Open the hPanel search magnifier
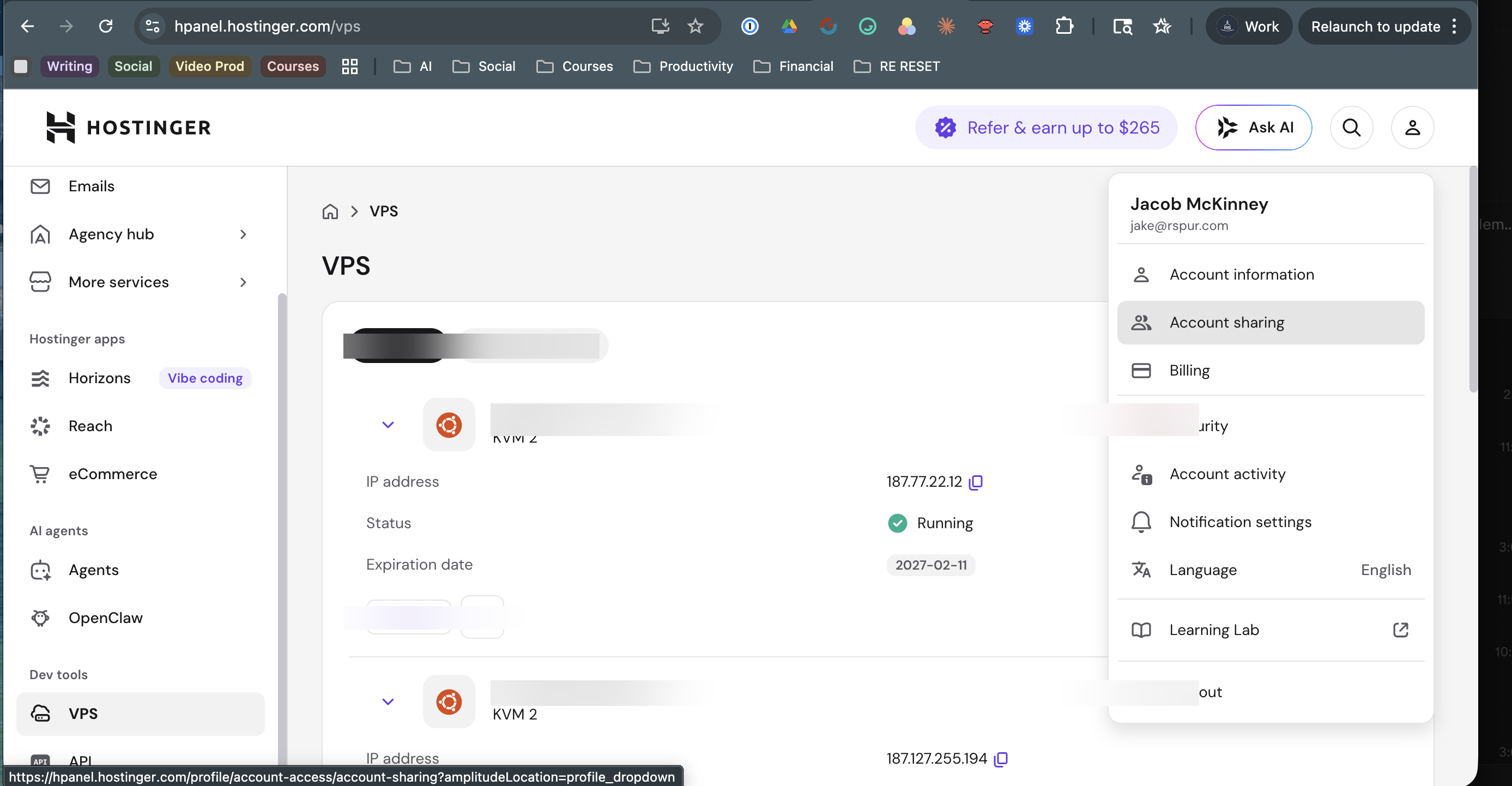Image resolution: width=1512 pixels, height=786 pixels. [1351, 128]
